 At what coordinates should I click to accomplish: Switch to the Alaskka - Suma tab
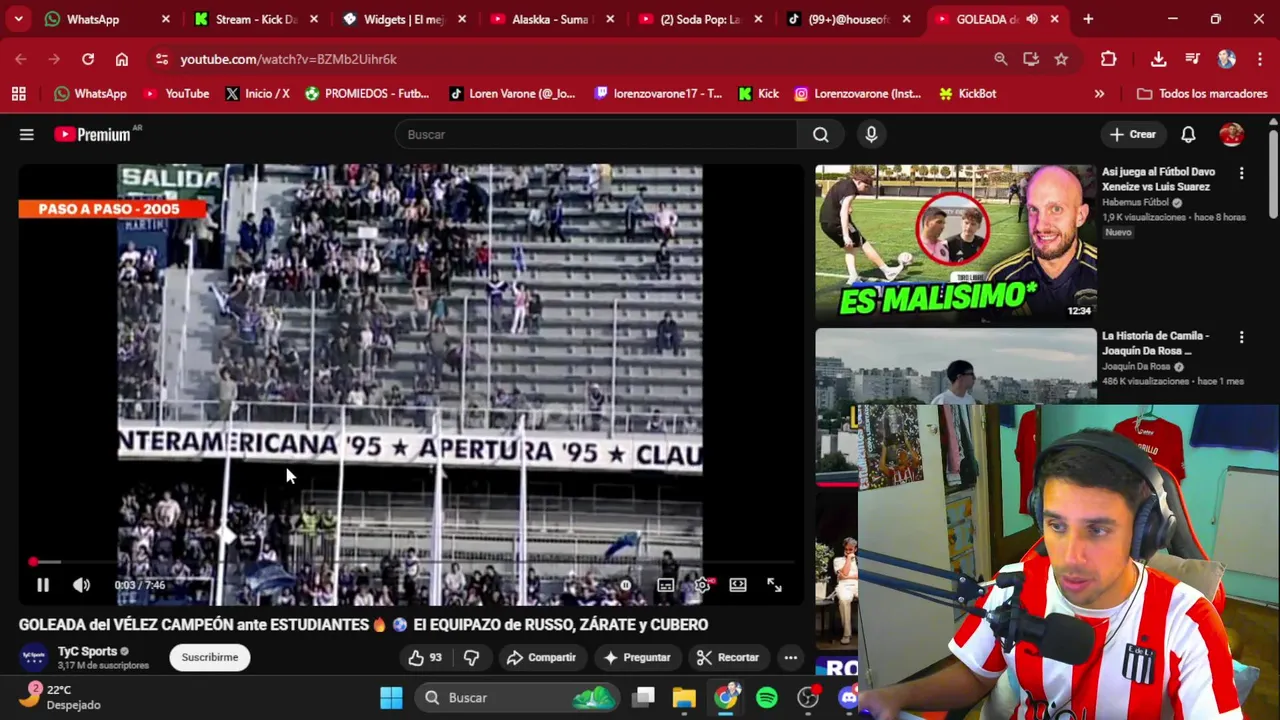click(551, 19)
